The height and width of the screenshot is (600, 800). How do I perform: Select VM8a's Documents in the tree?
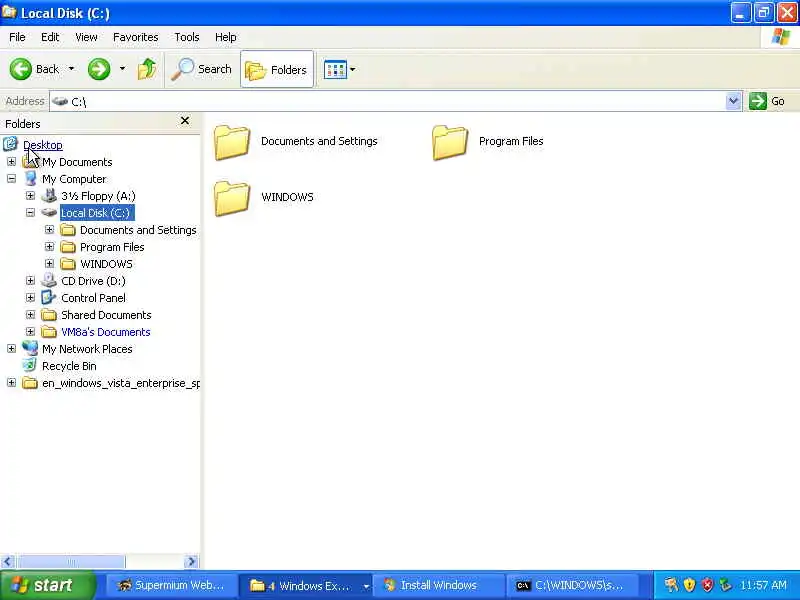106,332
